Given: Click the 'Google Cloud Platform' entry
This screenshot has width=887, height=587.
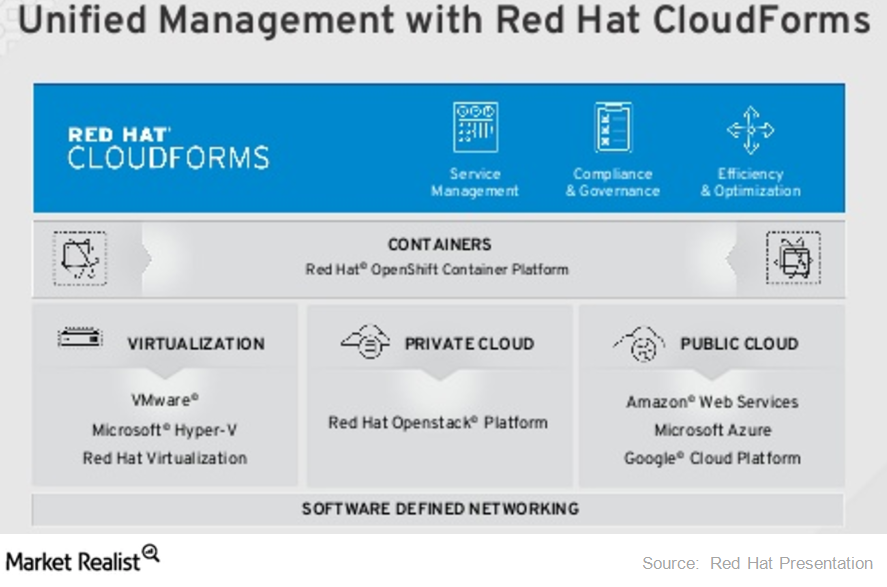Looking at the screenshot, I should (712, 458).
